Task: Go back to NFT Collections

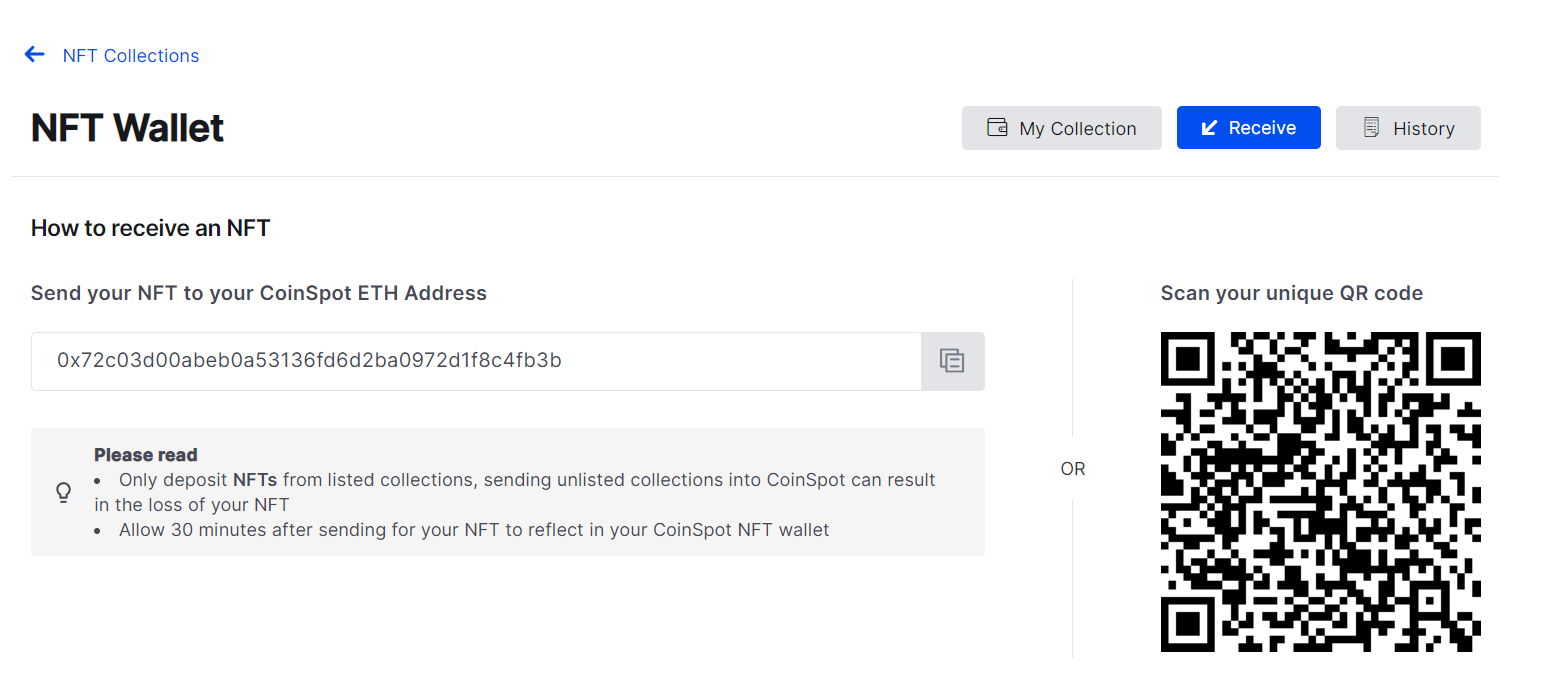Action: (x=131, y=56)
